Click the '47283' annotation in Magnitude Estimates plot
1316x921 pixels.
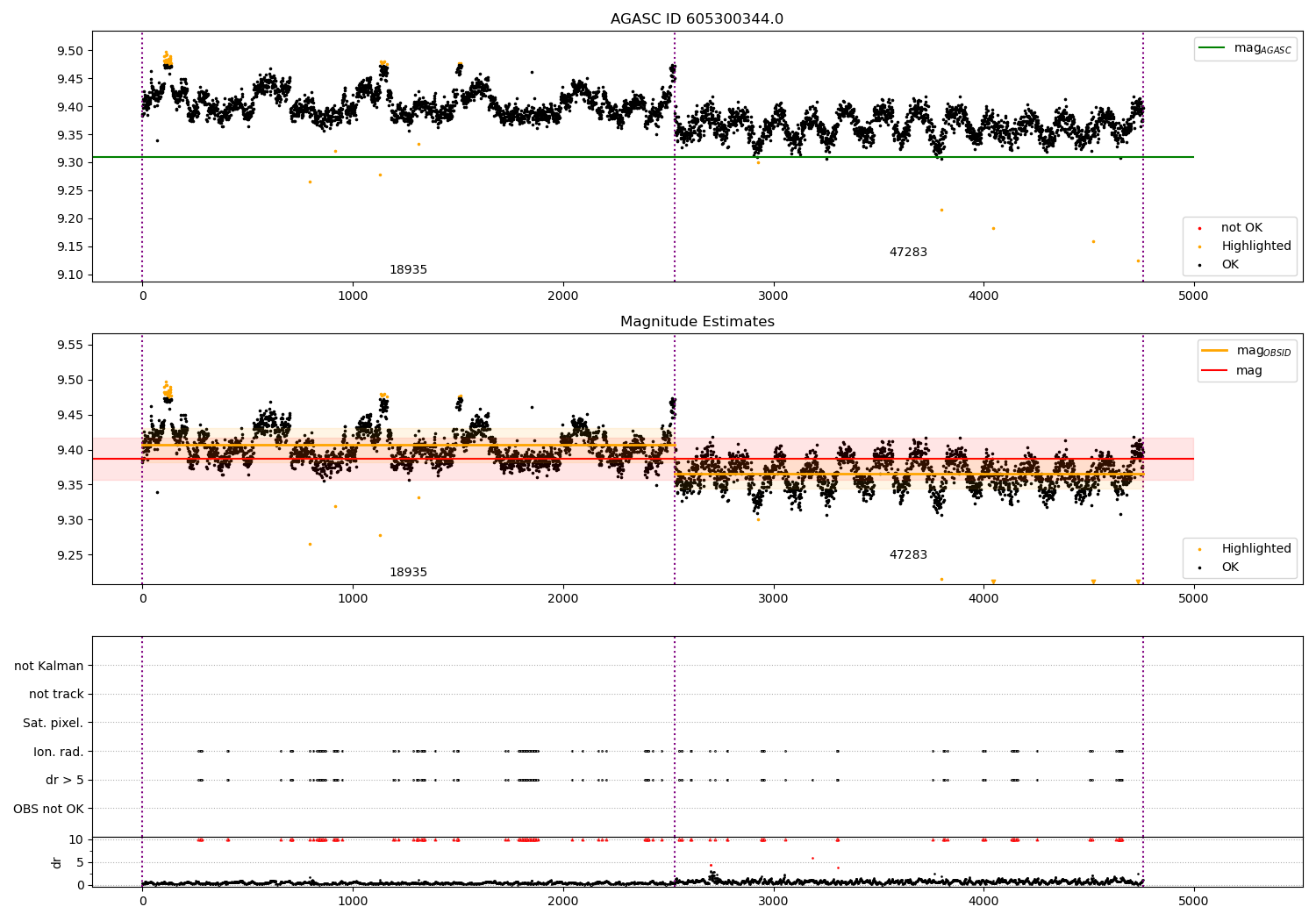(x=908, y=555)
